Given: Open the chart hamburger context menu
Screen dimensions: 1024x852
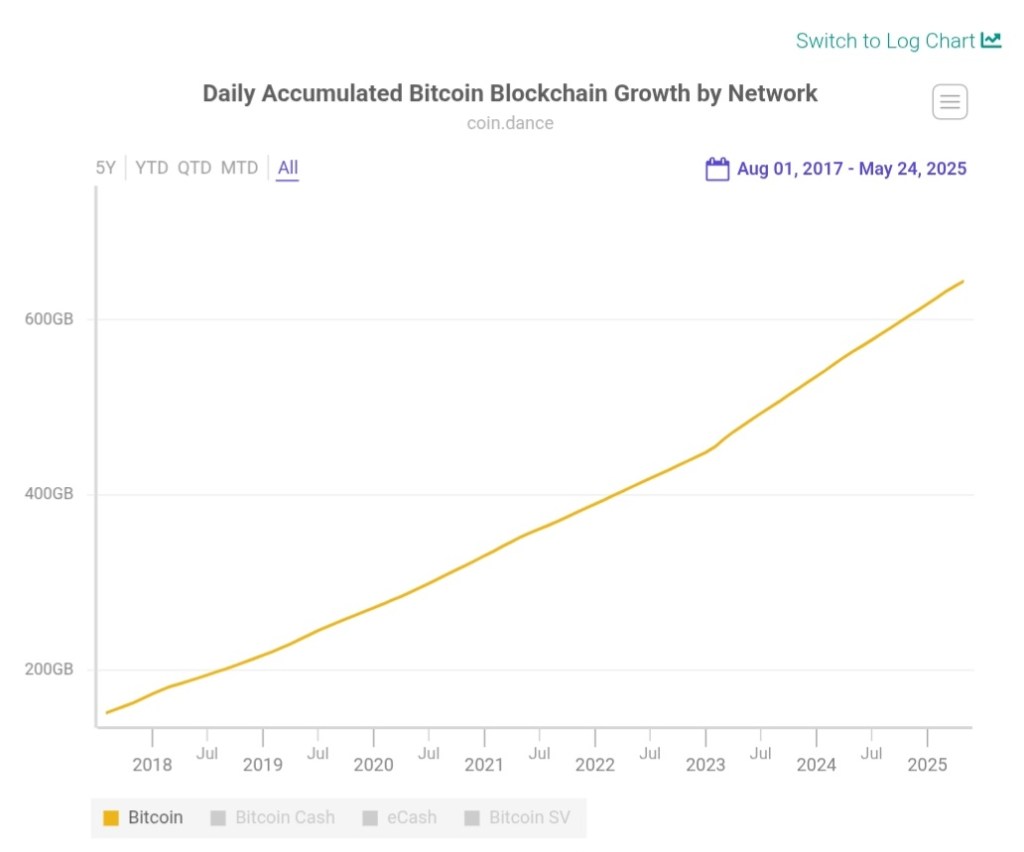Looking at the screenshot, I should 950,102.
